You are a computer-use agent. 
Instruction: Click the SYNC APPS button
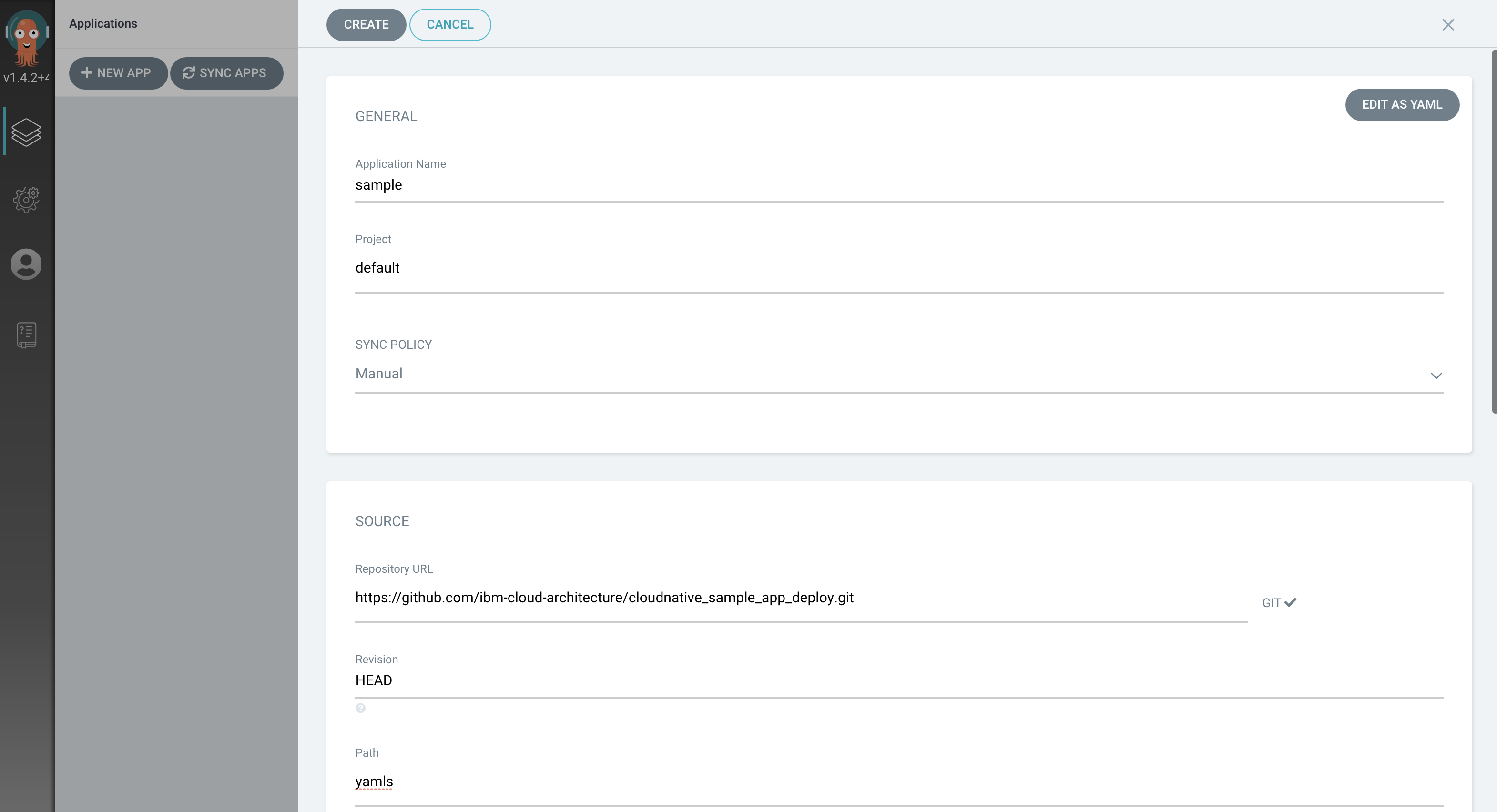click(x=227, y=73)
